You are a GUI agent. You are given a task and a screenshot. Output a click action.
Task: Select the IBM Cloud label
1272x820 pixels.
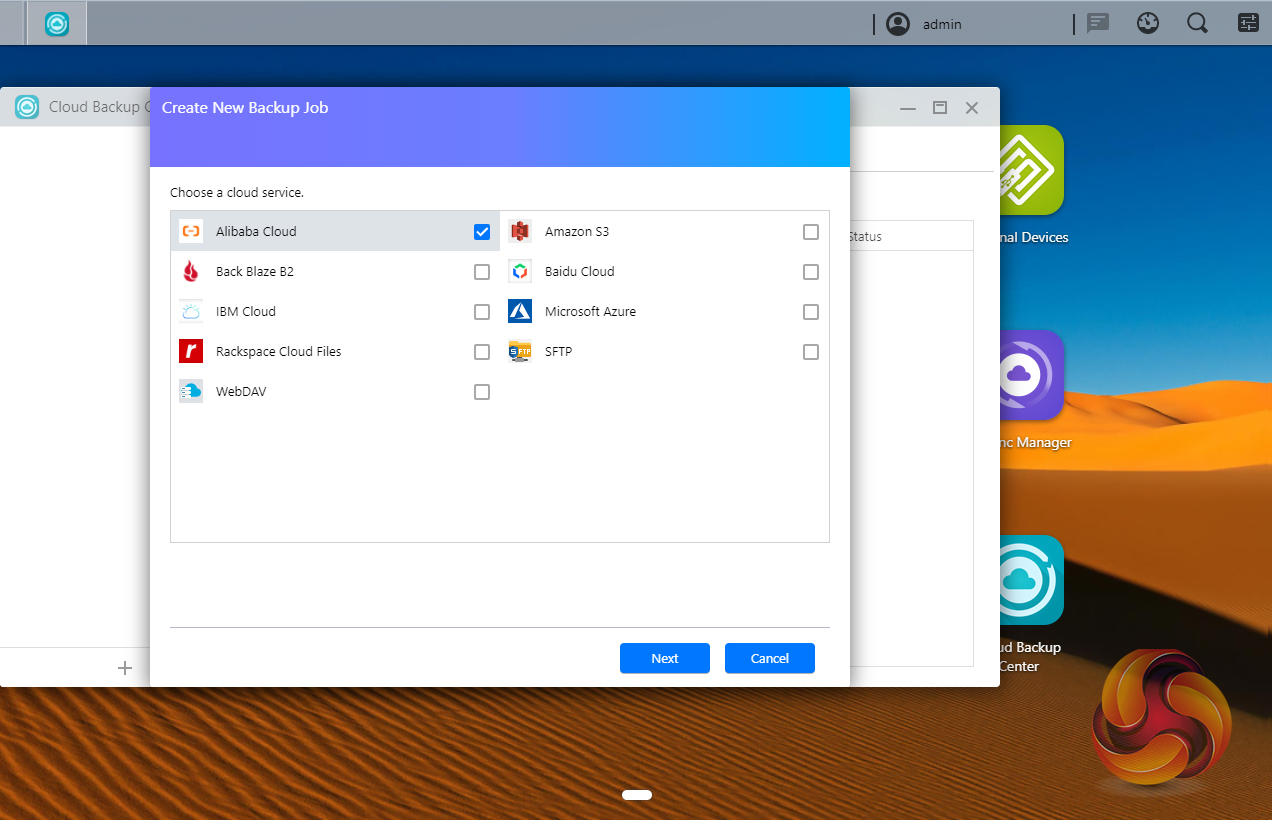click(246, 311)
